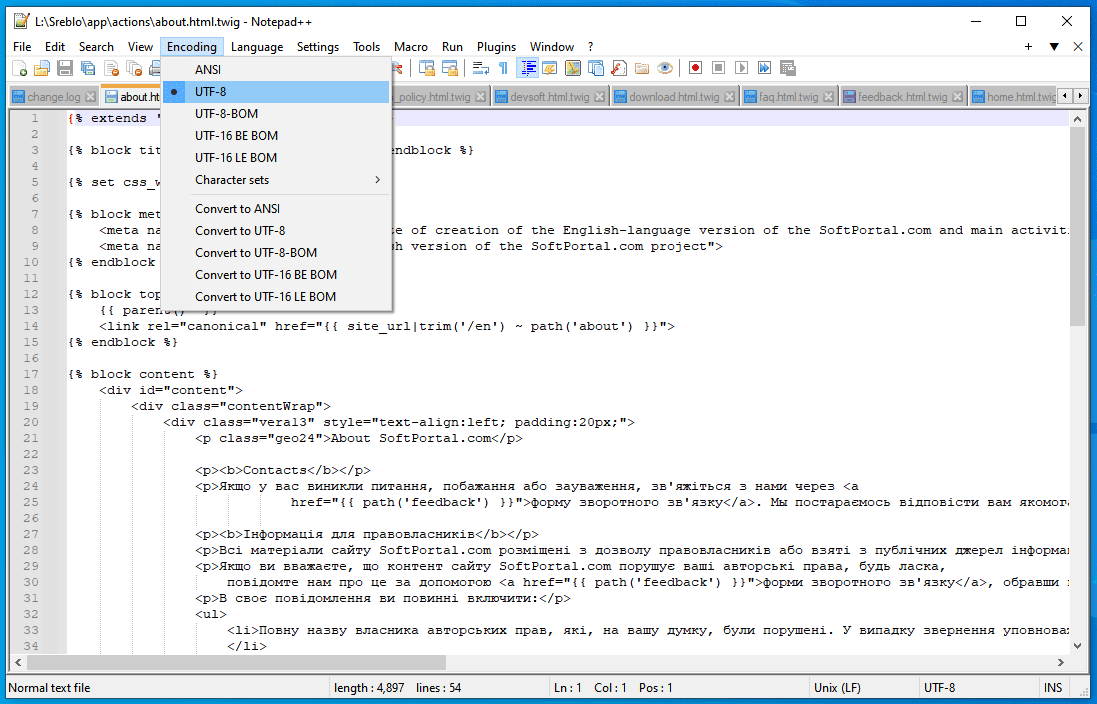Open the Macro menu
This screenshot has height=704, width=1097.
411,47
